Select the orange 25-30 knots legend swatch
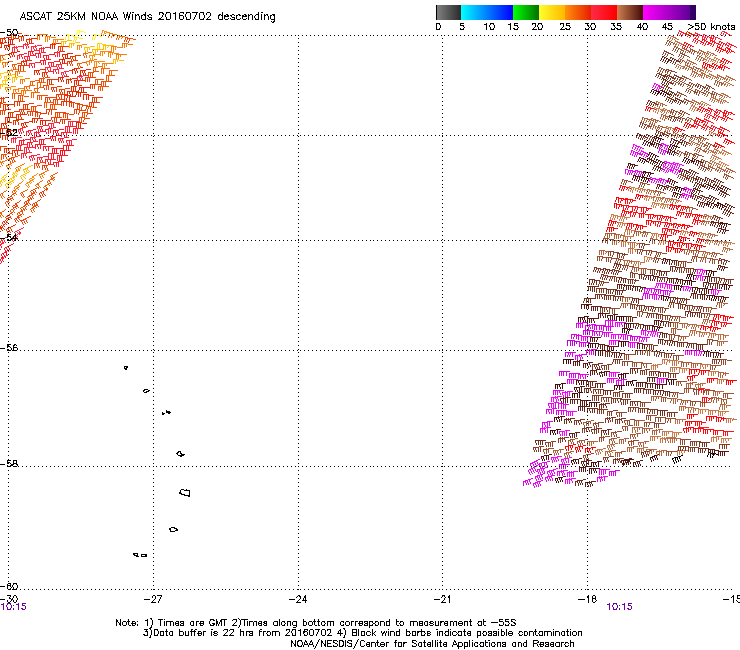The image size is (740, 650). coord(578,12)
